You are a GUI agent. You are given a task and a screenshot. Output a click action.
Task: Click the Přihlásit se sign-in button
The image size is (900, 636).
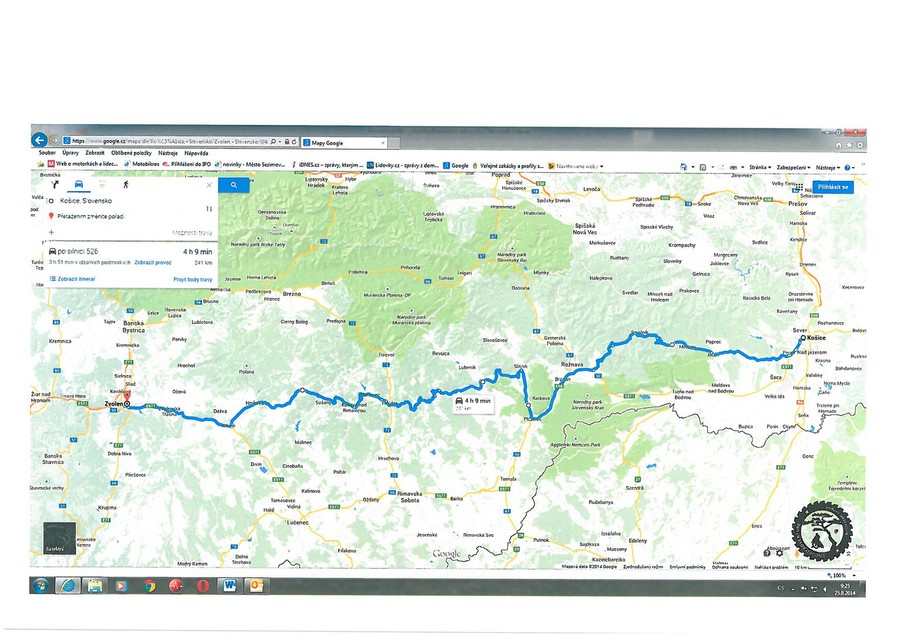click(x=832, y=187)
